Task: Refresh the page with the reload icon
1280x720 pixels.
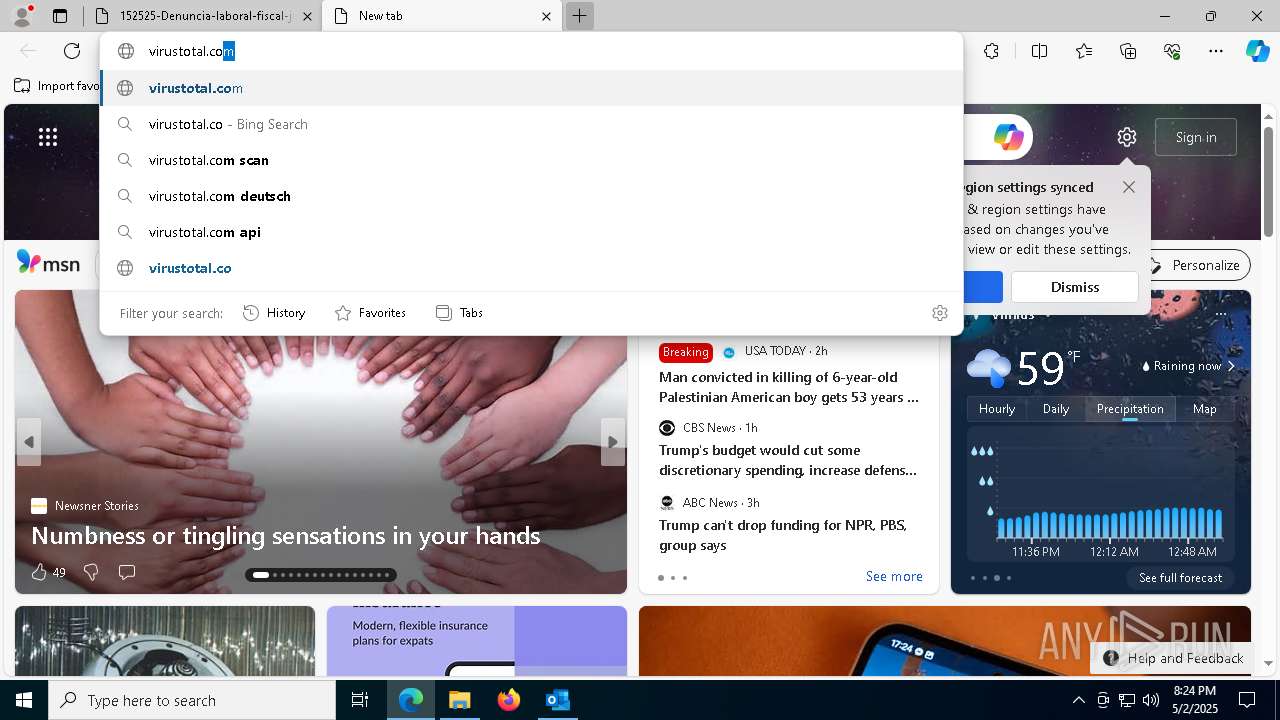Action: tap(72, 51)
